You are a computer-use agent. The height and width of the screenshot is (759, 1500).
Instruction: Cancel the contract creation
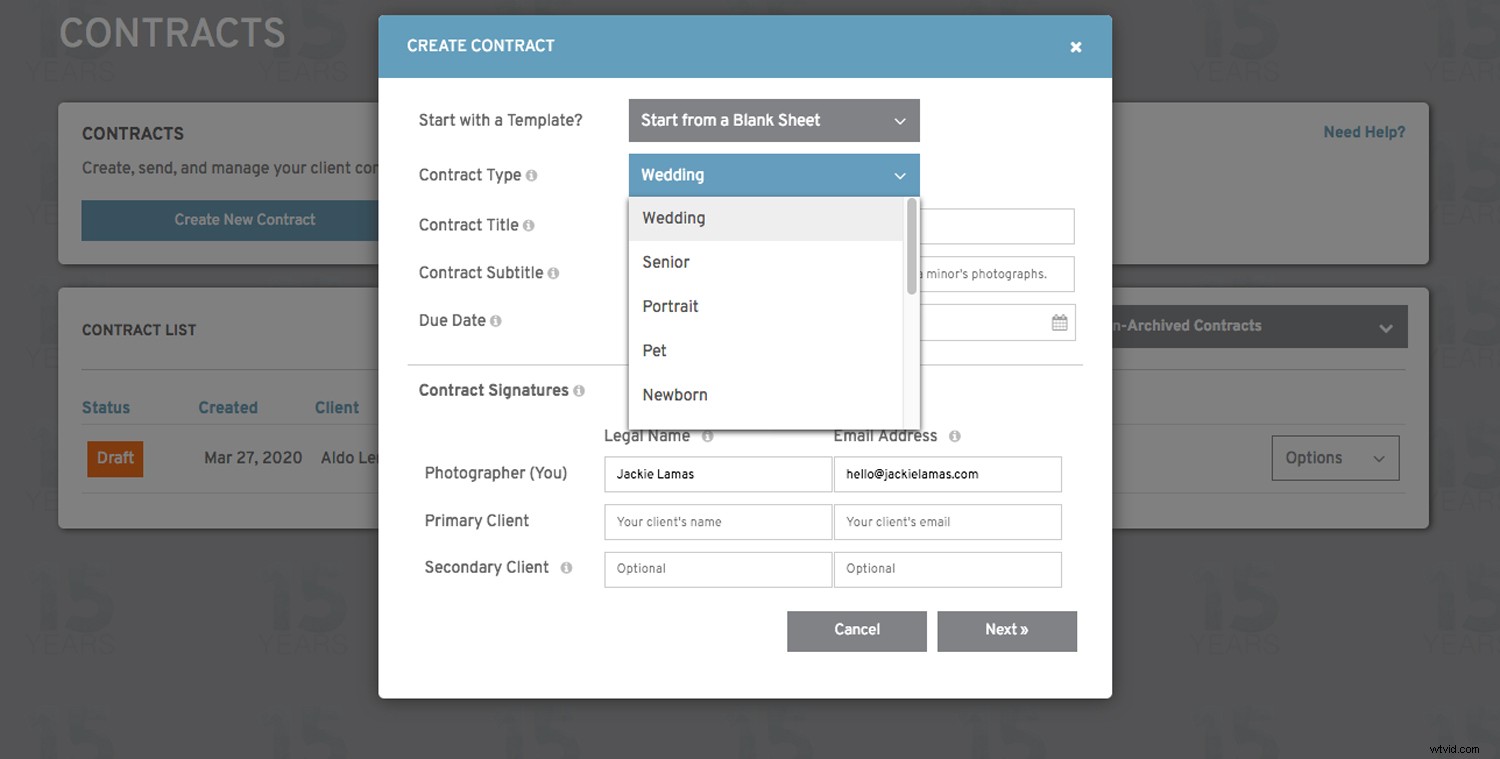(856, 631)
